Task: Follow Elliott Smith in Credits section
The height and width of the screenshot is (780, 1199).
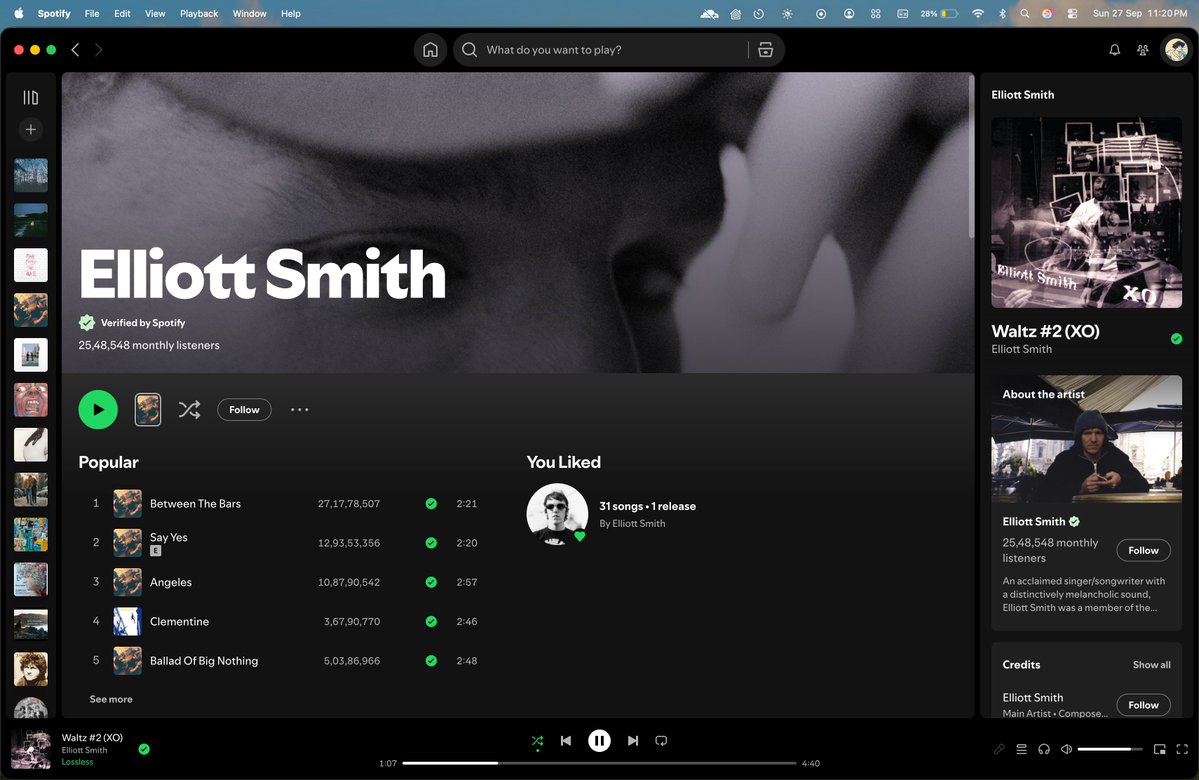Action: pos(1143,705)
